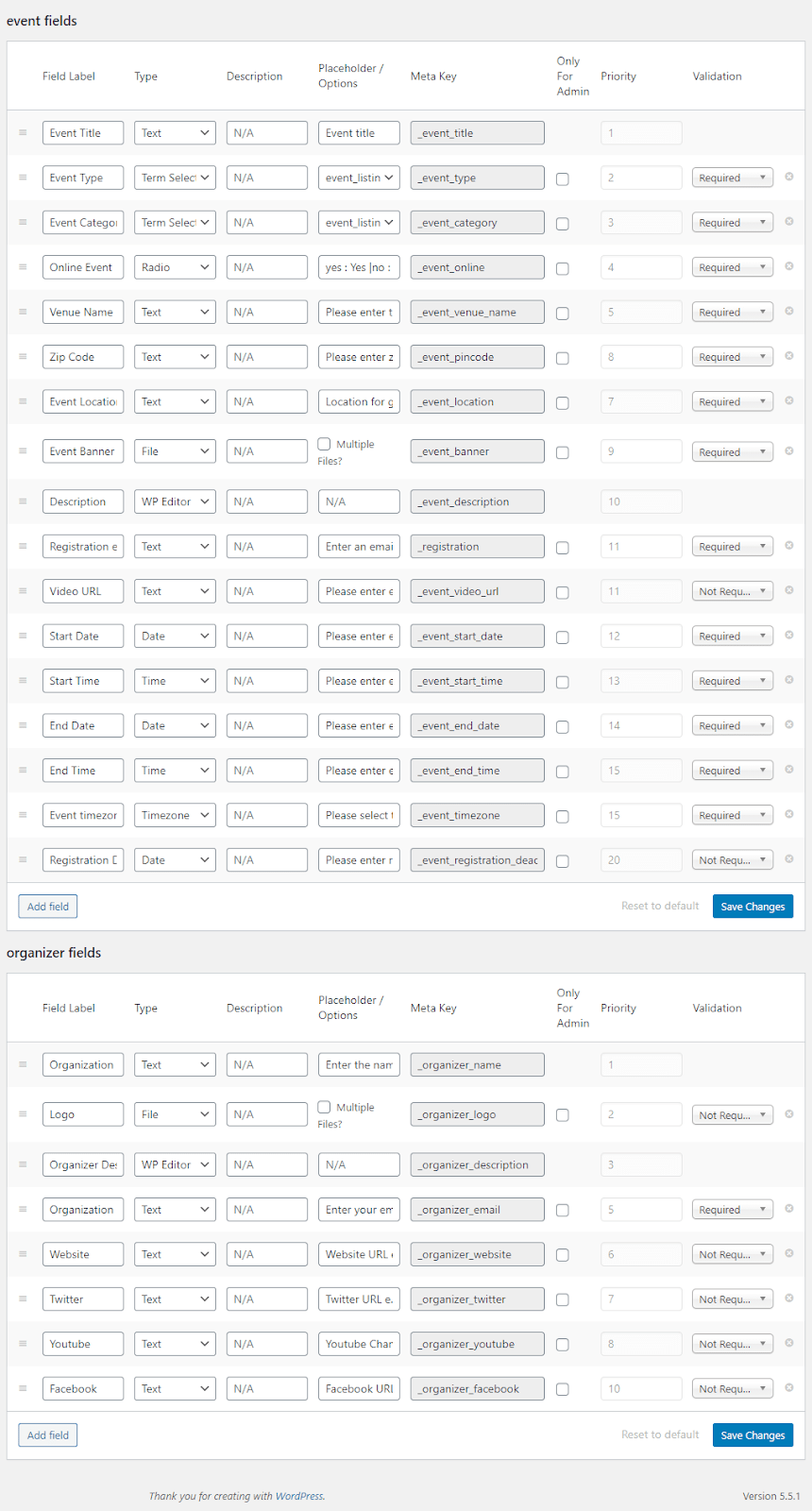Open Type dropdown for Event timezone
812x1511 pixels.
[175, 815]
